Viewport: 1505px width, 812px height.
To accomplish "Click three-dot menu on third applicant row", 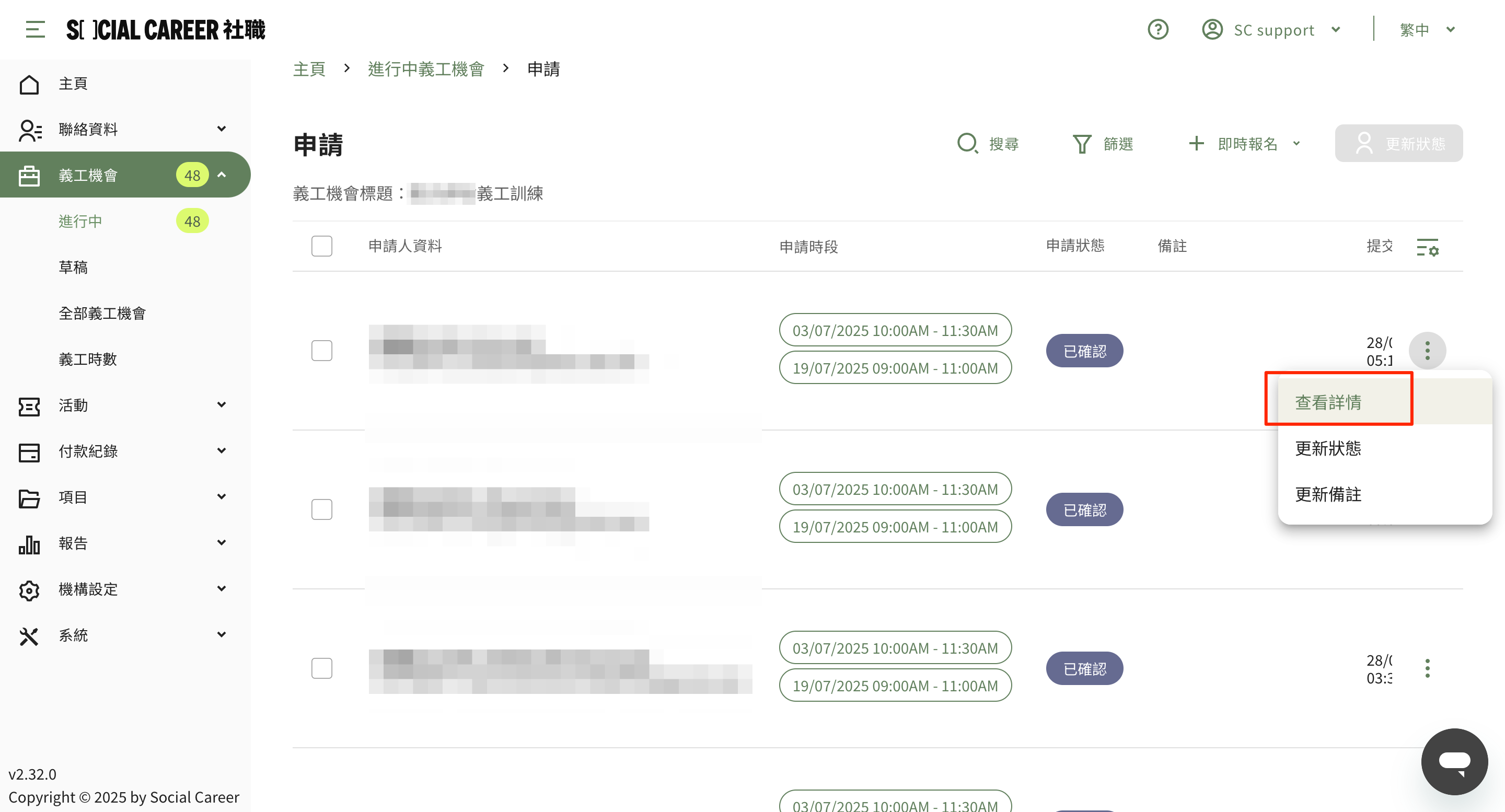I will [x=1427, y=668].
